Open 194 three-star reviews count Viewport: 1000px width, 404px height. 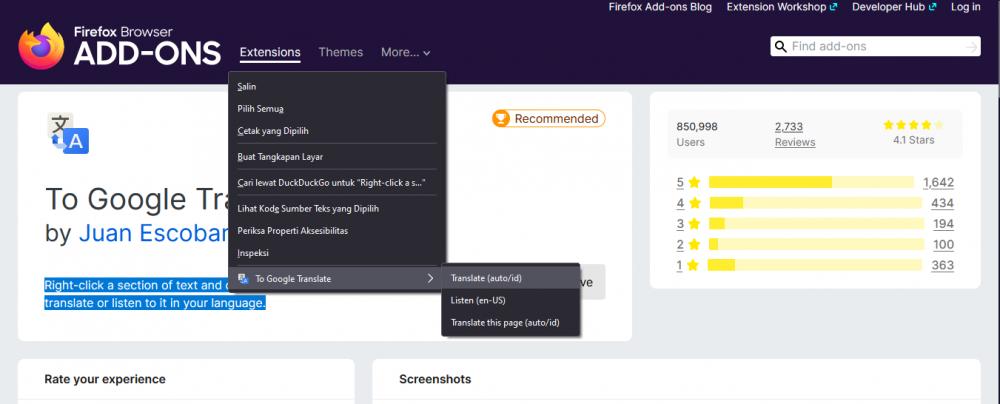943,223
